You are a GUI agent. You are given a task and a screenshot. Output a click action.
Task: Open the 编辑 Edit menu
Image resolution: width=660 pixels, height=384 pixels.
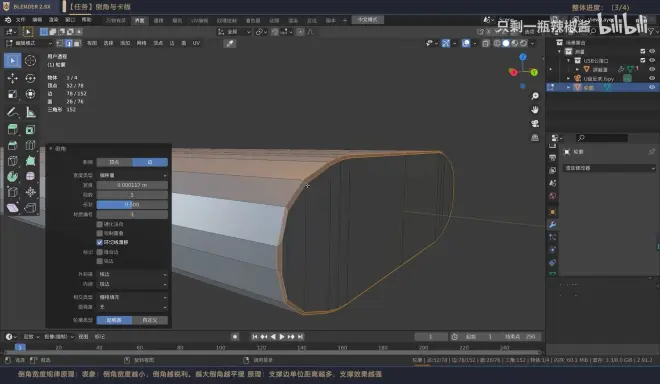point(37,20)
